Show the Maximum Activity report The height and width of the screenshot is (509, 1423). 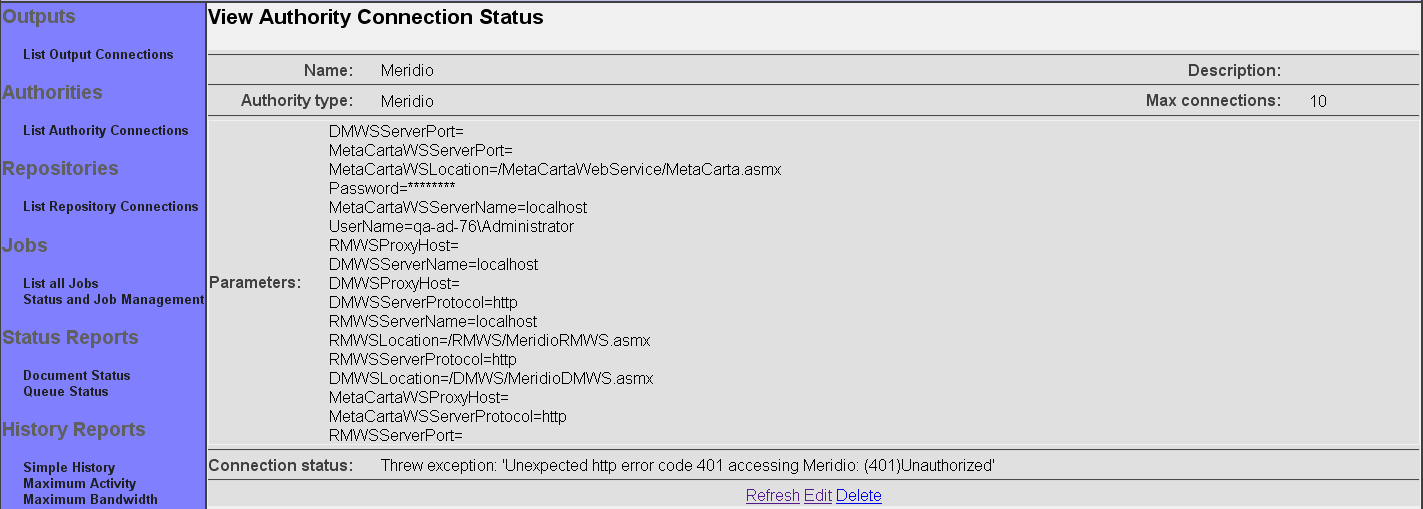point(79,484)
